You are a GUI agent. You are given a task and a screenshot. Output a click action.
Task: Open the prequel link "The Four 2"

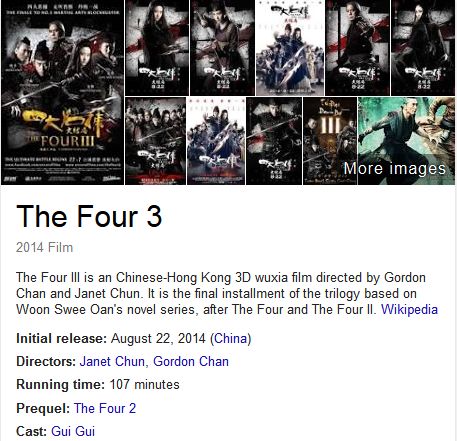coord(105,408)
